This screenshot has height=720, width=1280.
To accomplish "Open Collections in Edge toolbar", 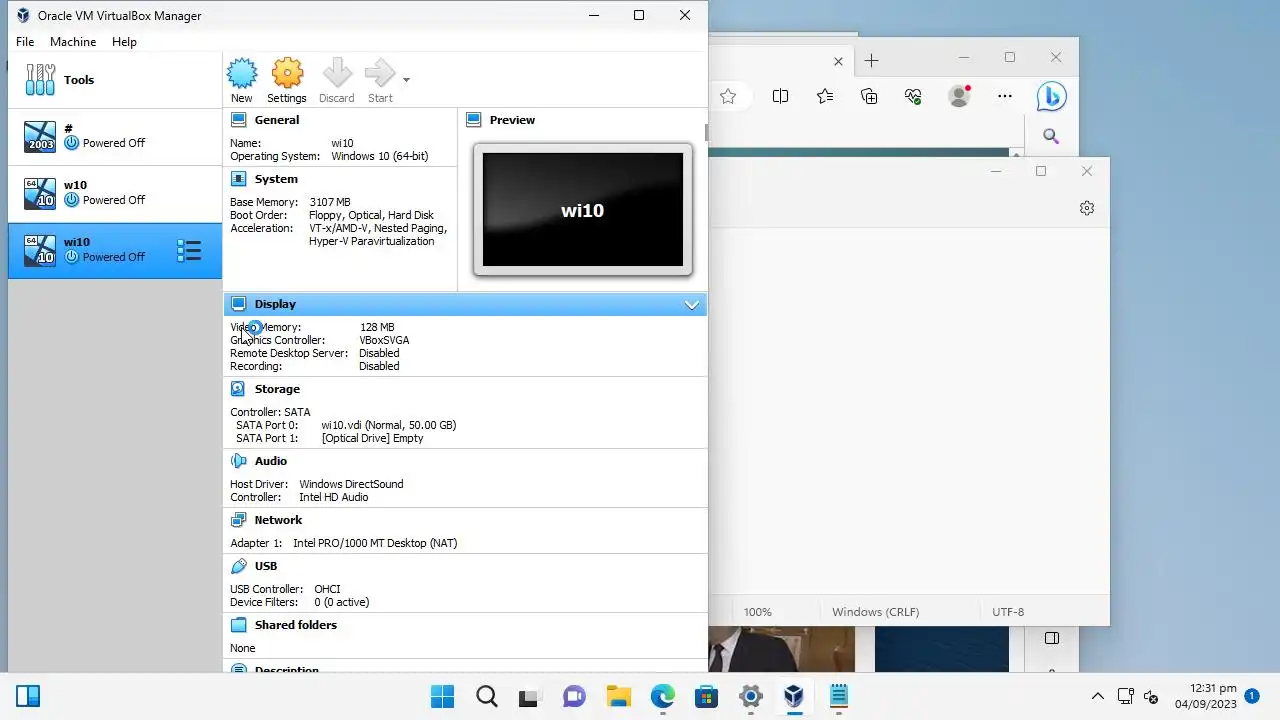I will pos(869,96).
